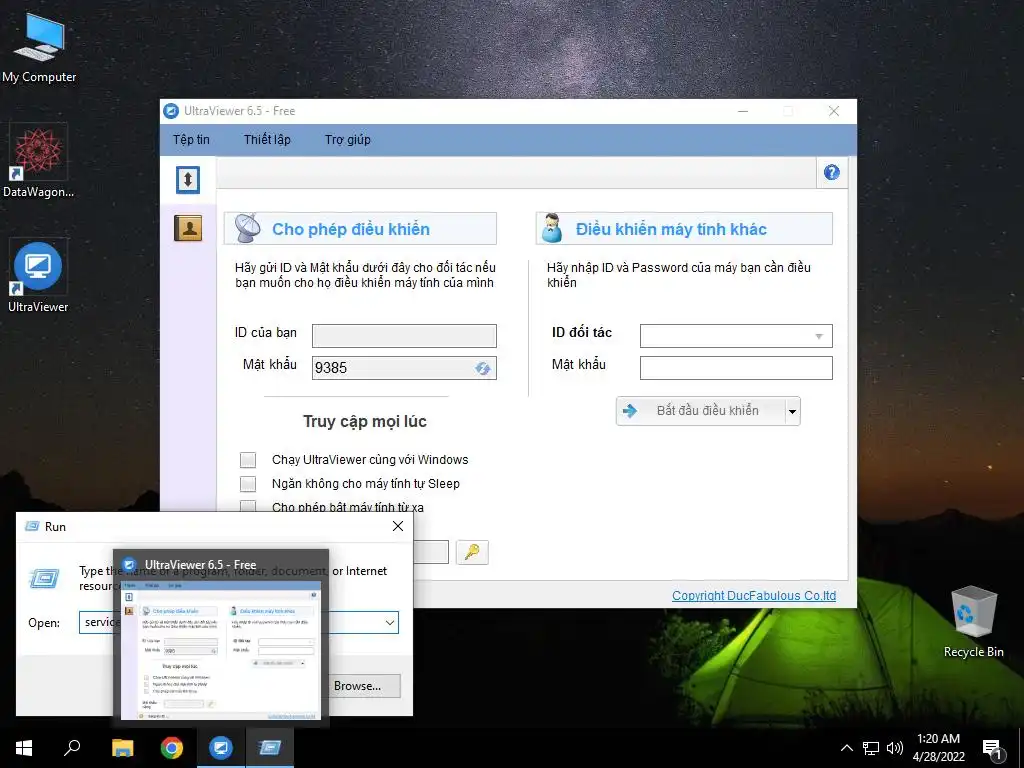Open the UltraViewer desktop shortcut
The image size is (1024, 768).
(x=38, y=278)
